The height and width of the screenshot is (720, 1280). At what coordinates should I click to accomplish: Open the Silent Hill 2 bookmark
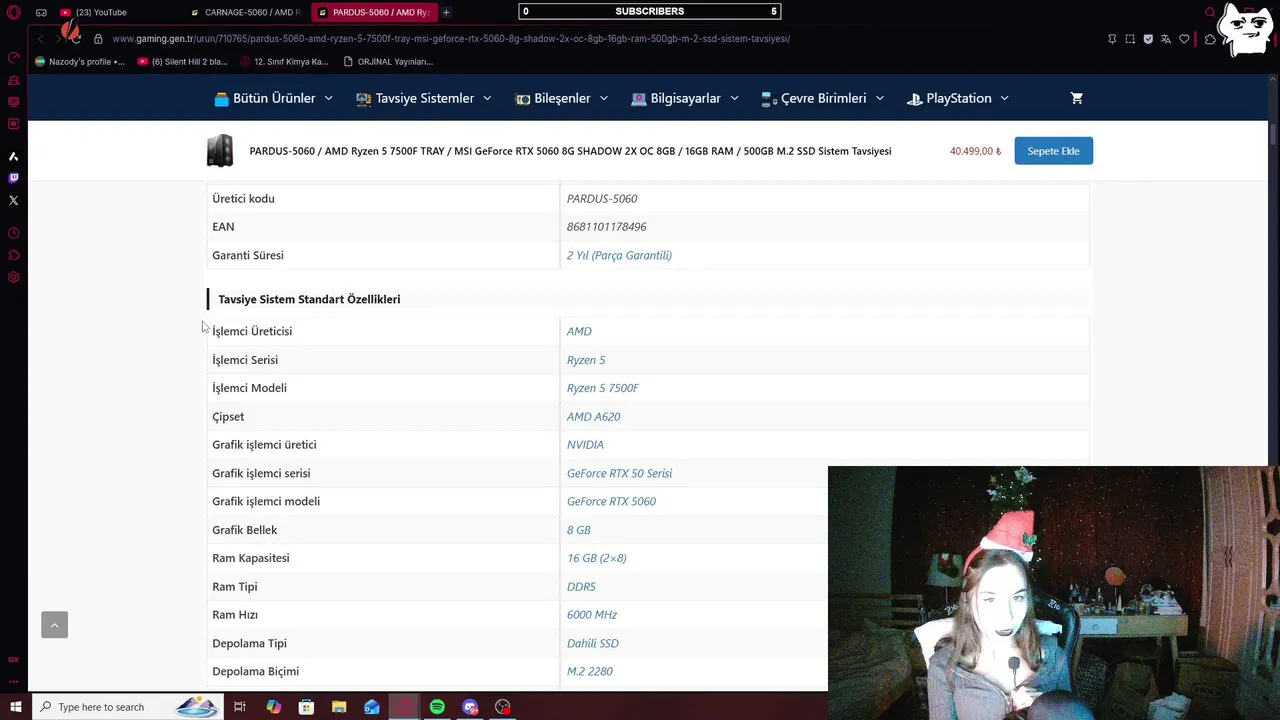(x=183, y=61)
